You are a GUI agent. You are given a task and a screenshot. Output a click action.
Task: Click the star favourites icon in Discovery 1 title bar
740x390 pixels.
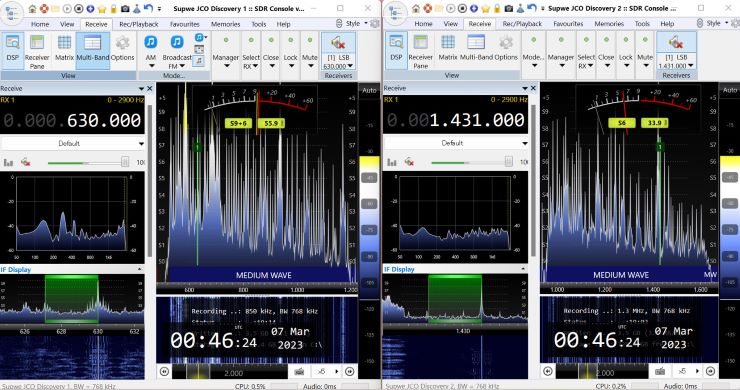coord(102,8)
